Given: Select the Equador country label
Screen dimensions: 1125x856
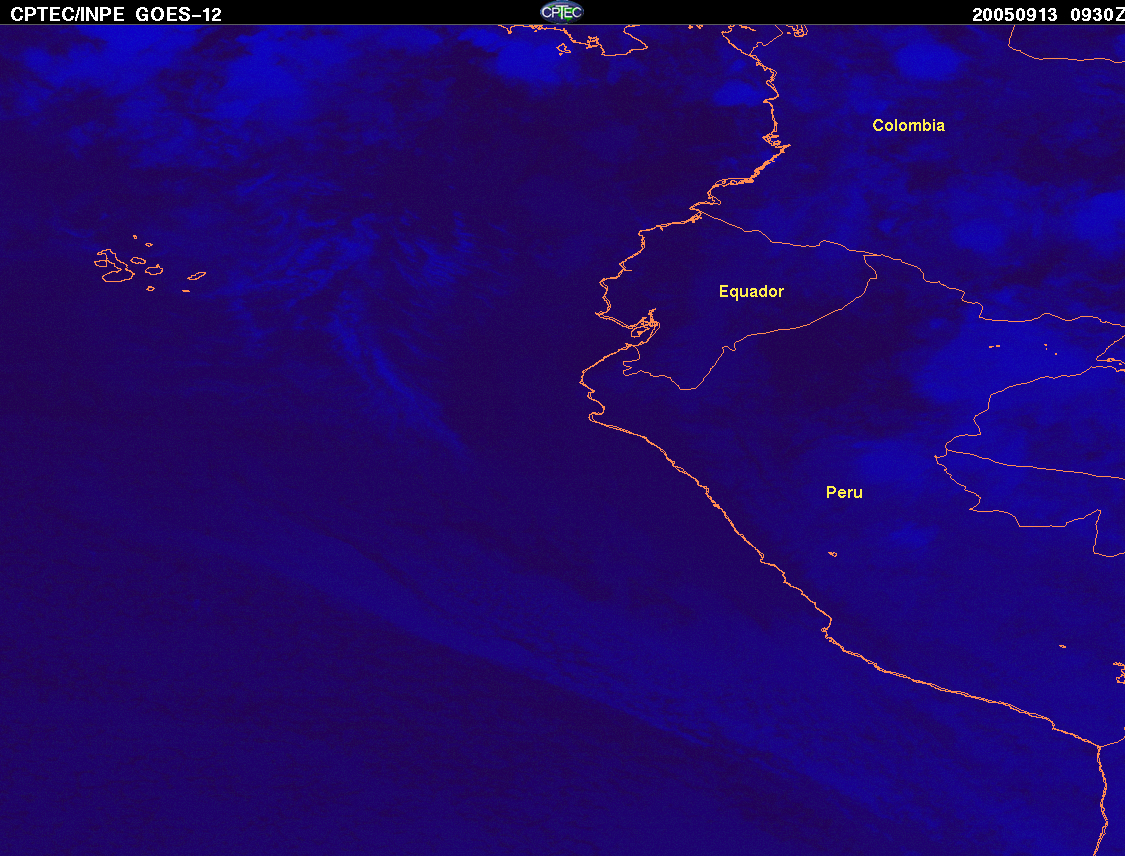Looking at the screenshot, I should click(x=751, y=291).
